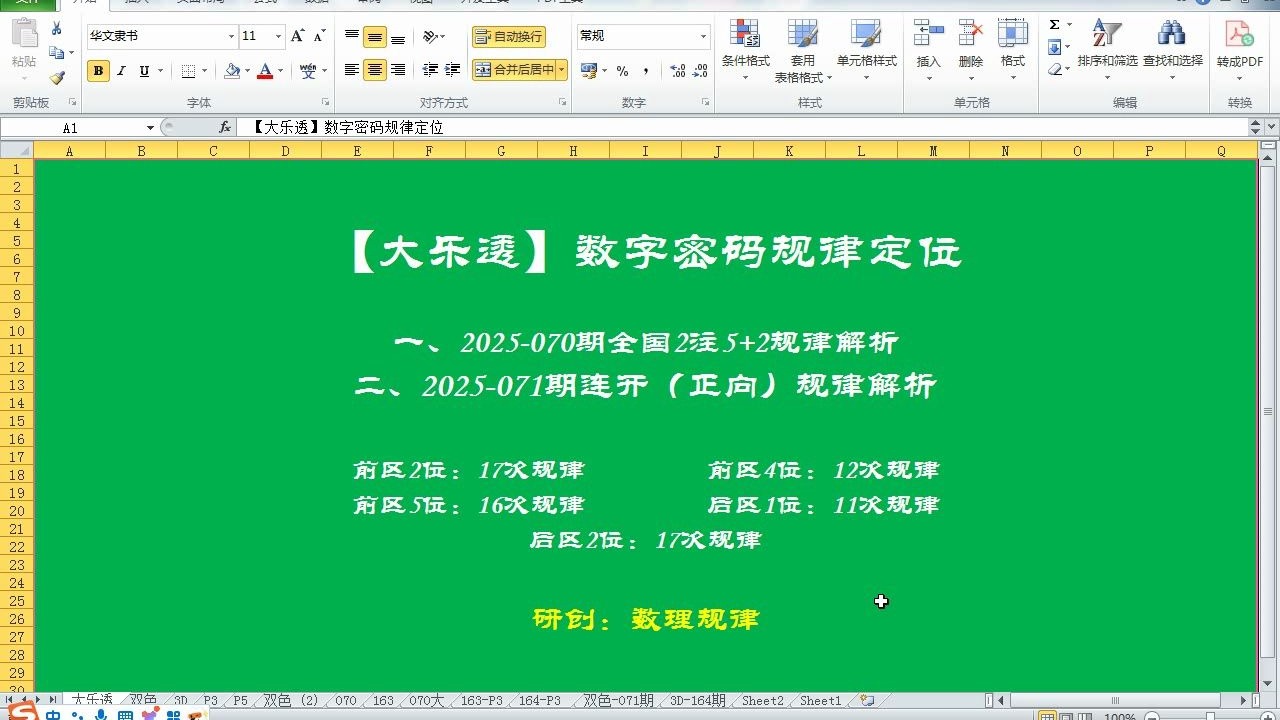
Task: Click the Copy icon in clipboard group
Action: (x=57, y=53)
